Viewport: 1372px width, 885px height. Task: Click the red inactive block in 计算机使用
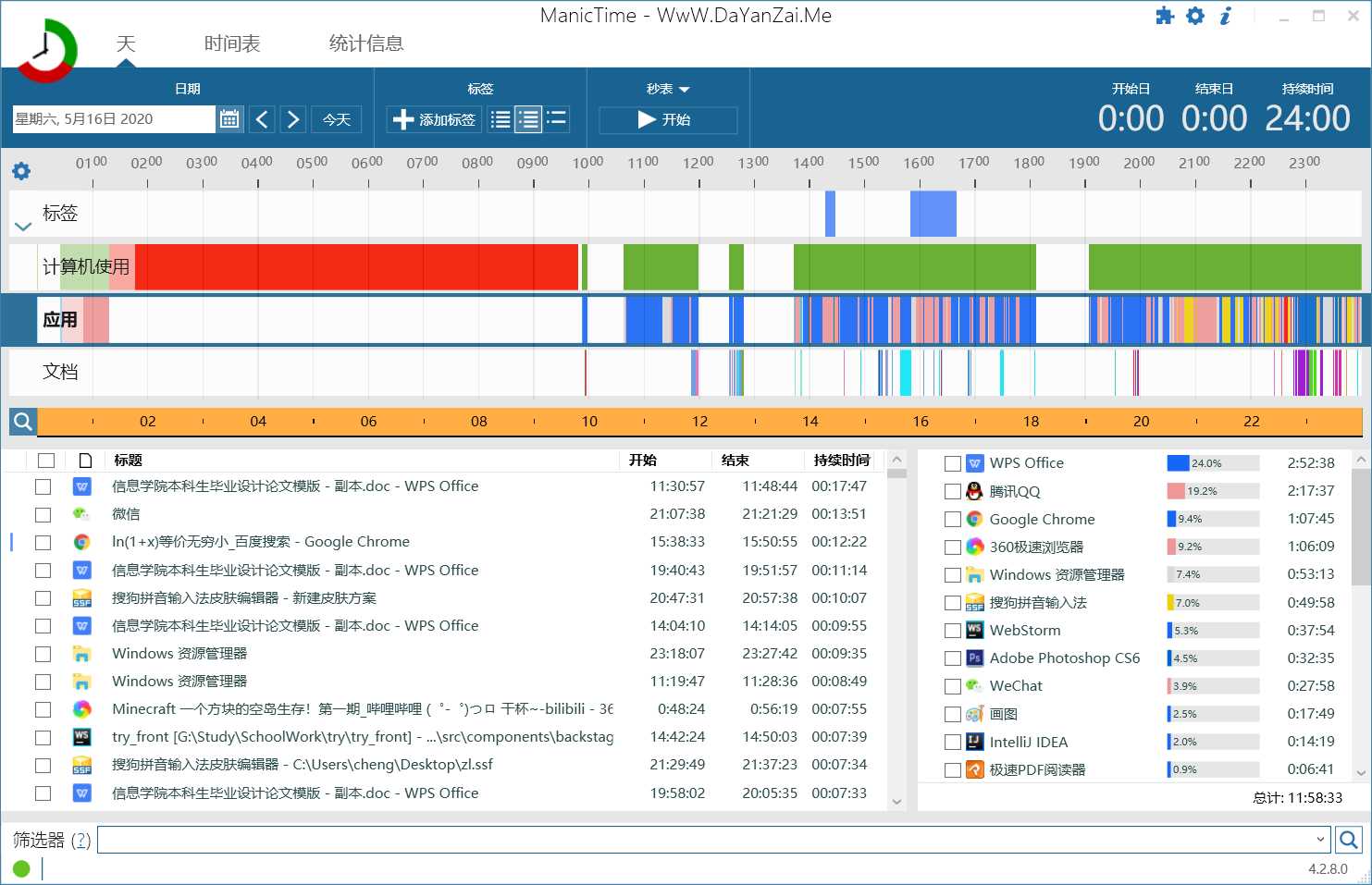356,267
